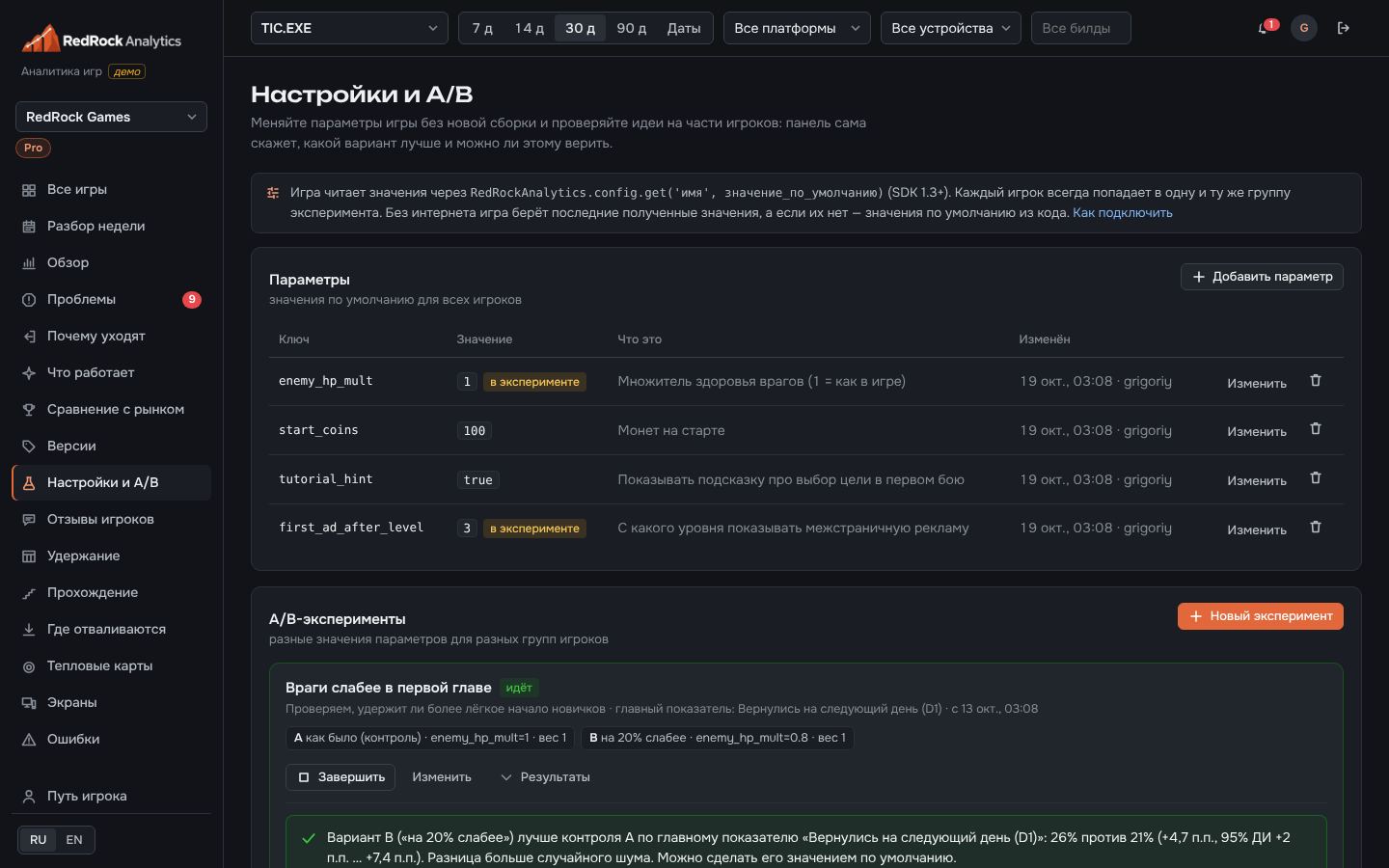Click the Тепловые карты target icon
1389x868 pixels.
pos(29,666)
